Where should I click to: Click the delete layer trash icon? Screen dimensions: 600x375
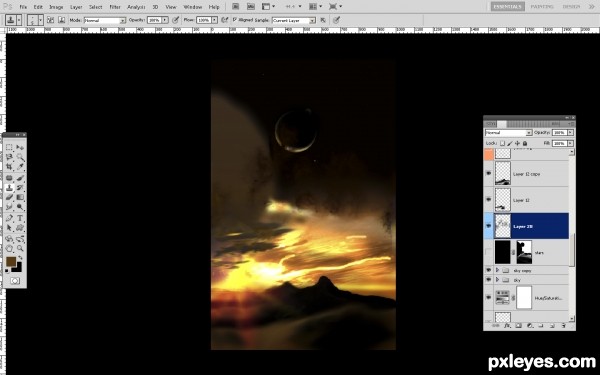(x=563, y=326)
